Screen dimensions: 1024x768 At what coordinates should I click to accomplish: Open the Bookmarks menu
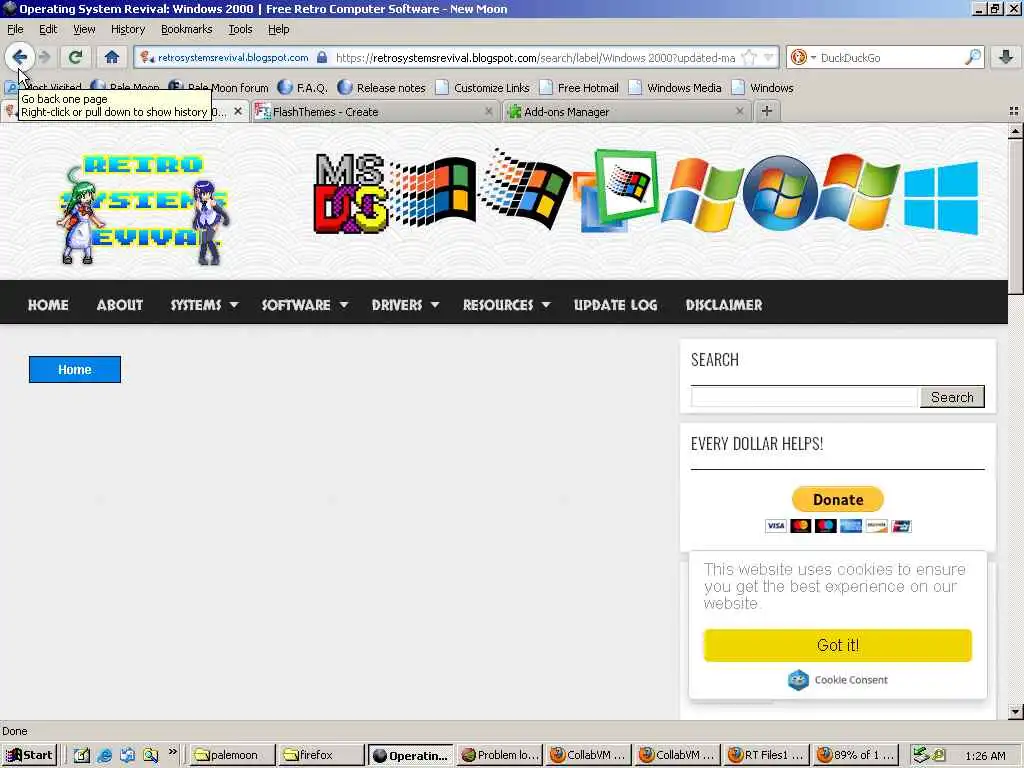(x=186, y=29)
